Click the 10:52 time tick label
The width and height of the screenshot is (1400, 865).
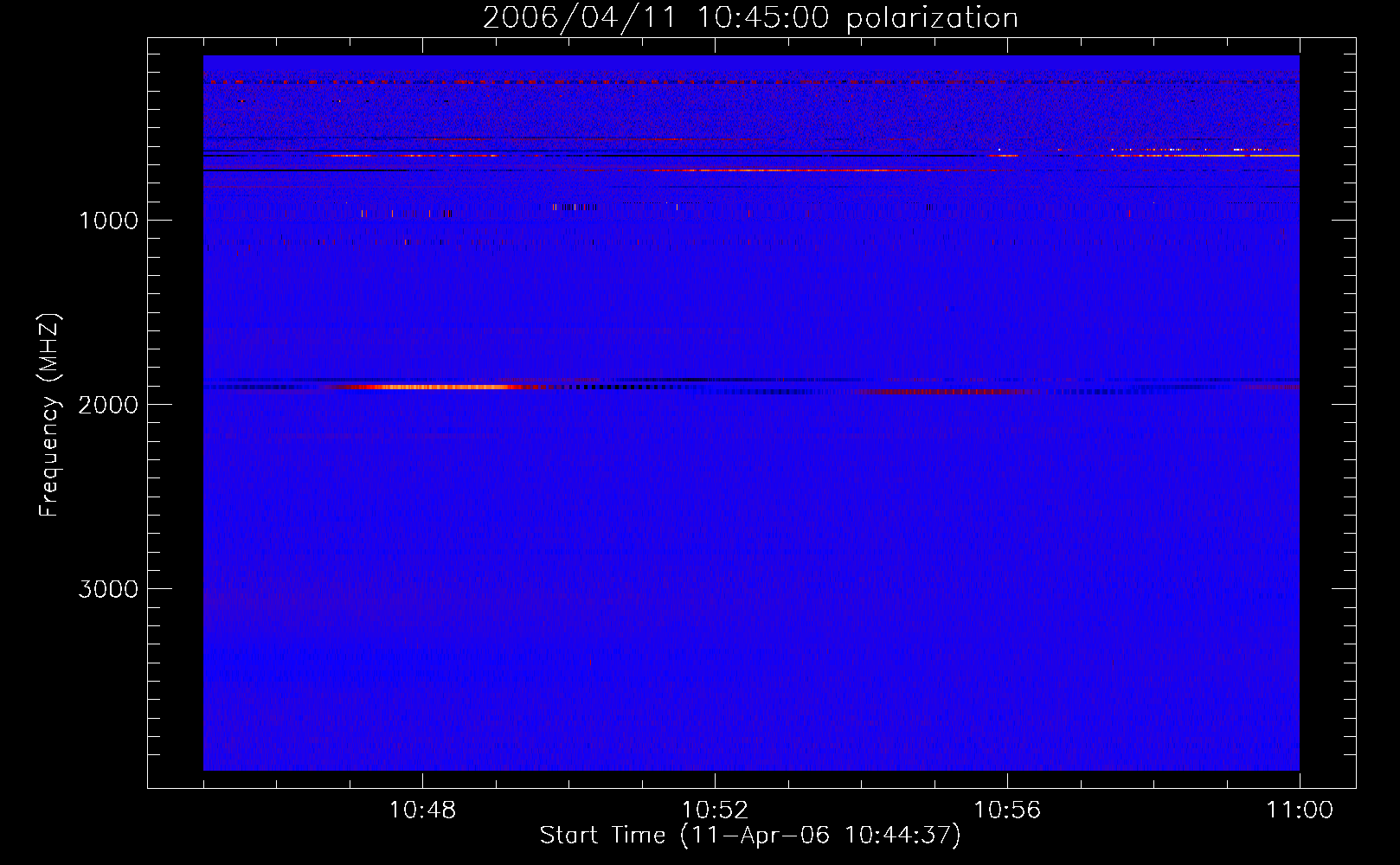(715, 811)
